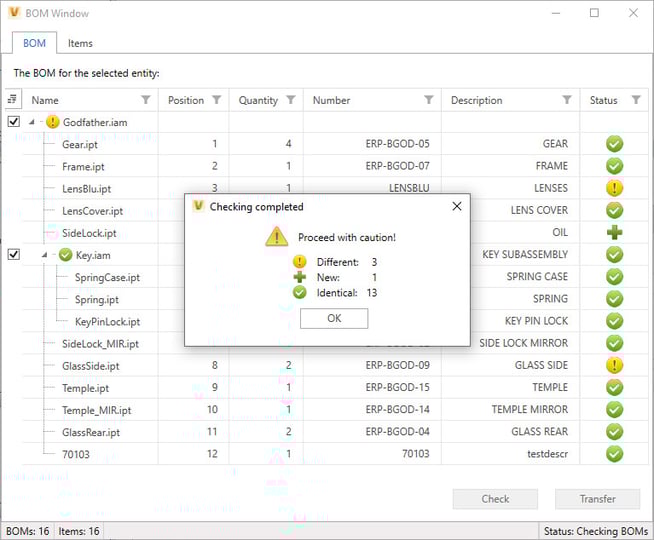Viewport: 654px width, 540px height.
Task: Select the BOM tab
Action: pyautogui.click(x=34, y=44)
